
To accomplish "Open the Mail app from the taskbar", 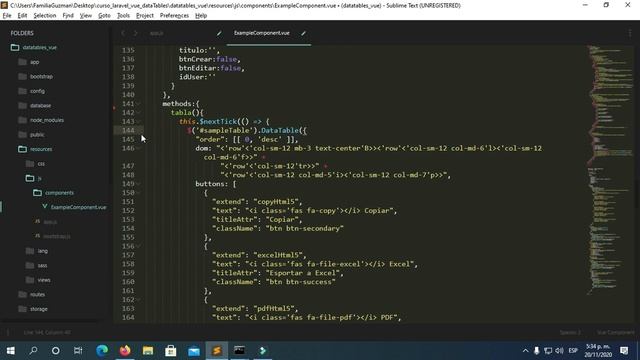I will 194,351.
